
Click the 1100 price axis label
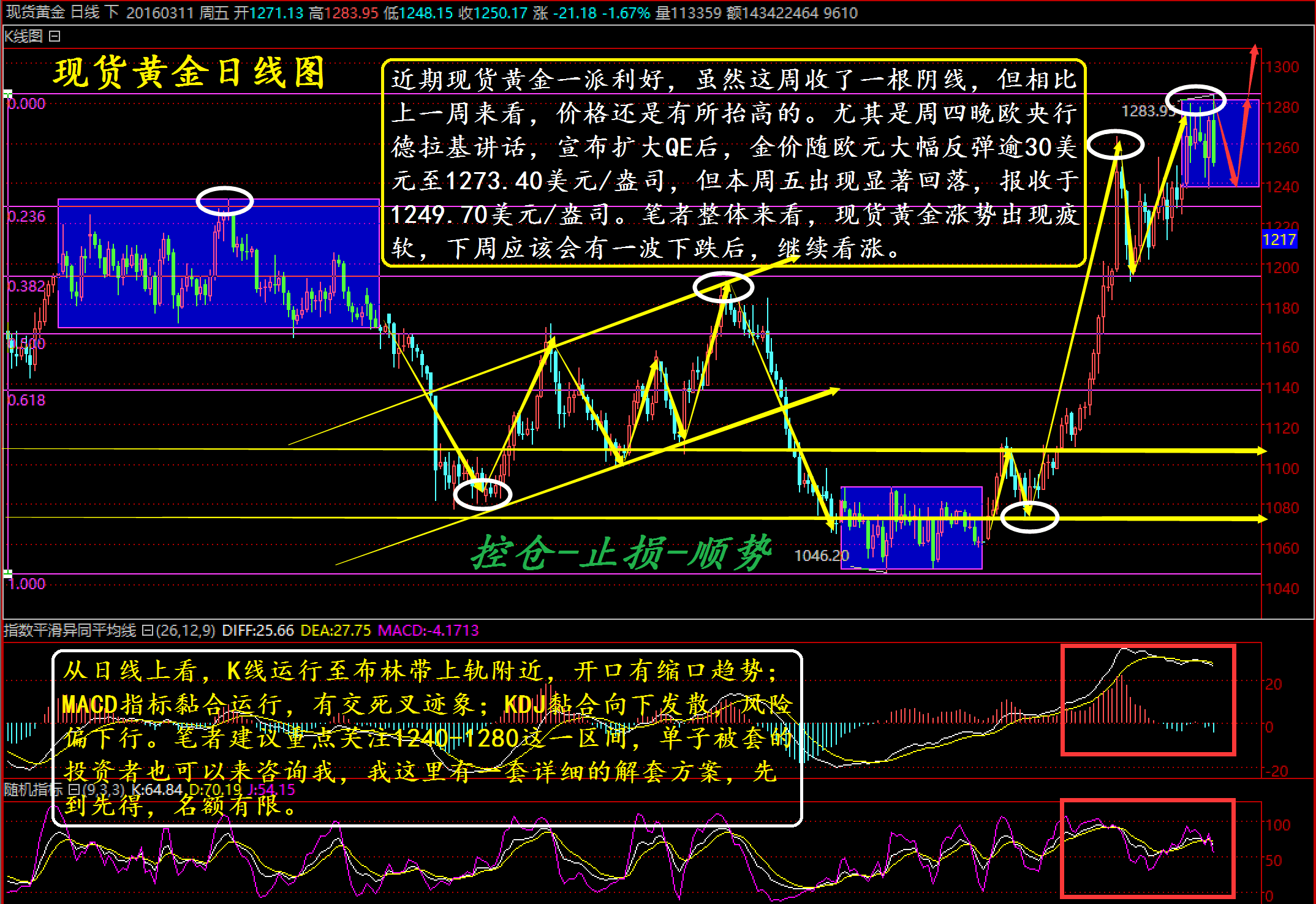1282,469
